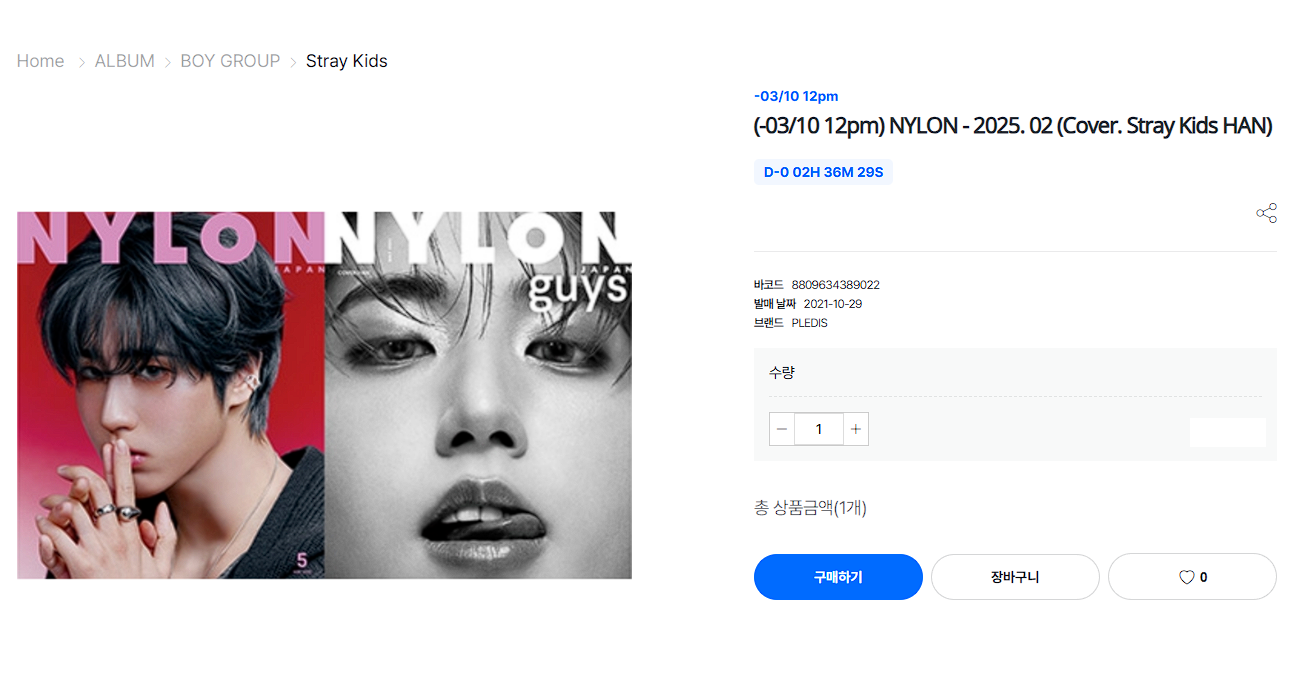Click the chevron between Home and ALBUM
This screenshot has height=697, width=1303.
pyautogui.click(x=82, y=62)
